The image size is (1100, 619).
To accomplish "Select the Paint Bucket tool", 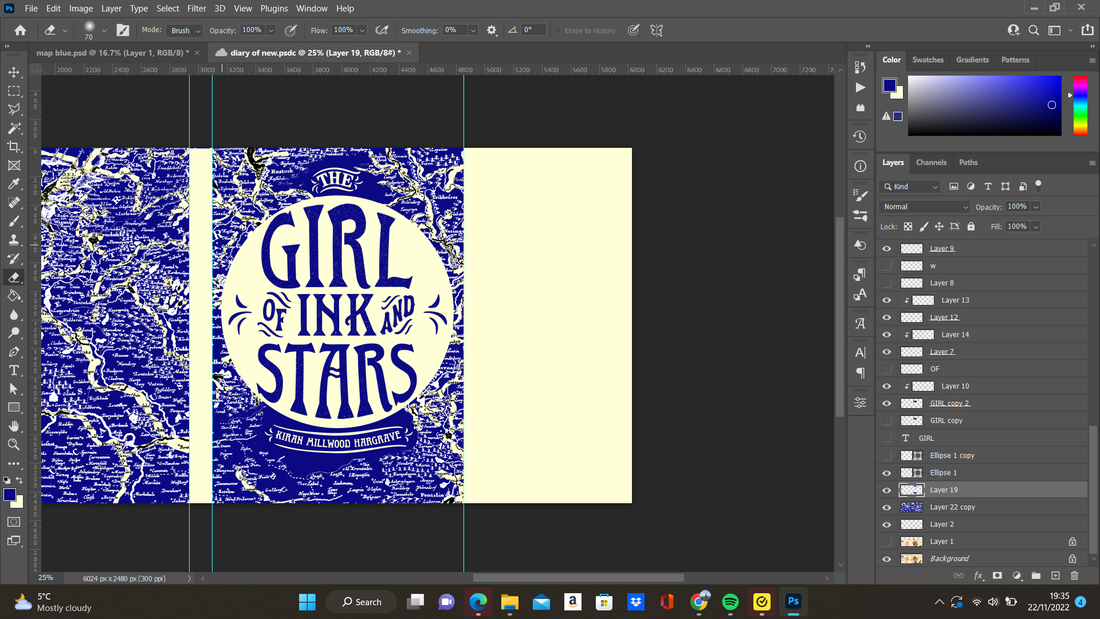I will [14, 295].
